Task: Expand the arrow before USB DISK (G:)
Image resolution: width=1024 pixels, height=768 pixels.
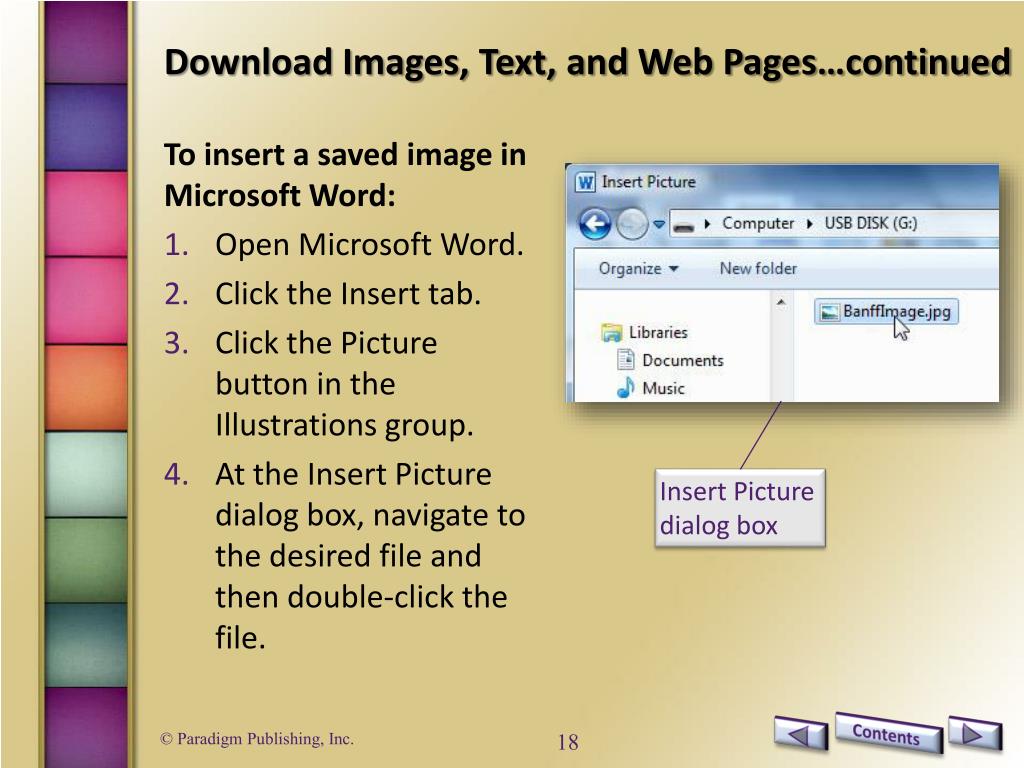Action: (x=810, y=224)
